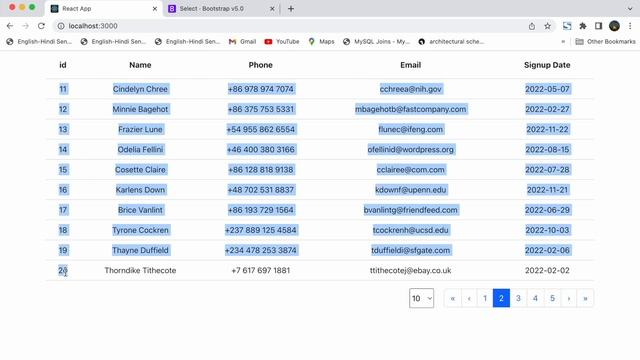Click the phone +7 617 697 1881

click(x=260, y=270)
